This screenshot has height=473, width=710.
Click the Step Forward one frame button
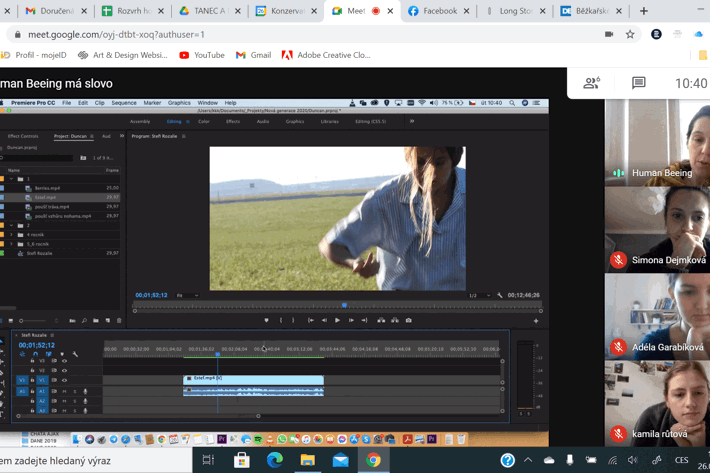click(x=351, y=321)
